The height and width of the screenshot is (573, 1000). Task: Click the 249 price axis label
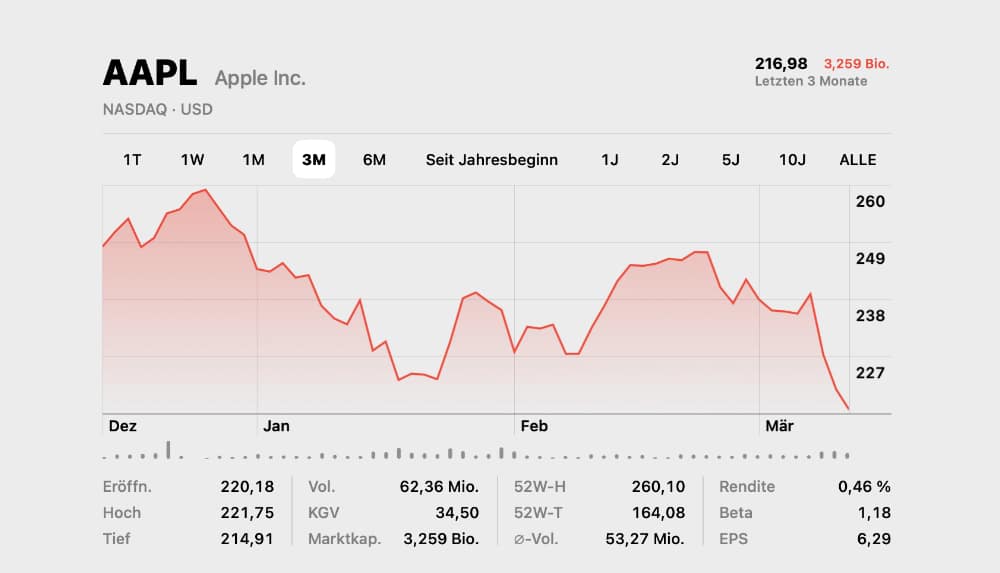click(x=871, y=258)
